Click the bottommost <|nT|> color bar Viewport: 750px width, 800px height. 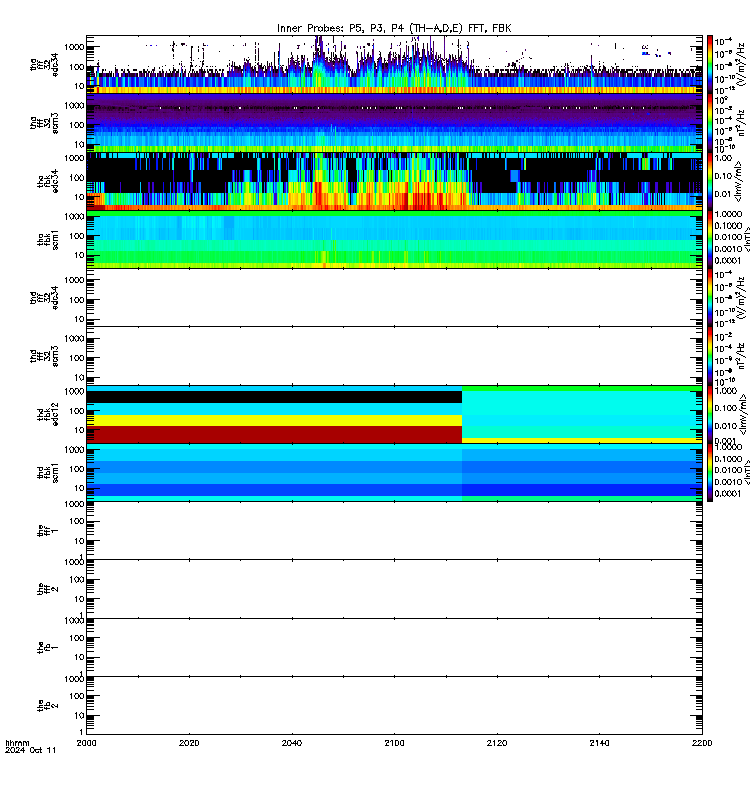click(x=710, y=472)
